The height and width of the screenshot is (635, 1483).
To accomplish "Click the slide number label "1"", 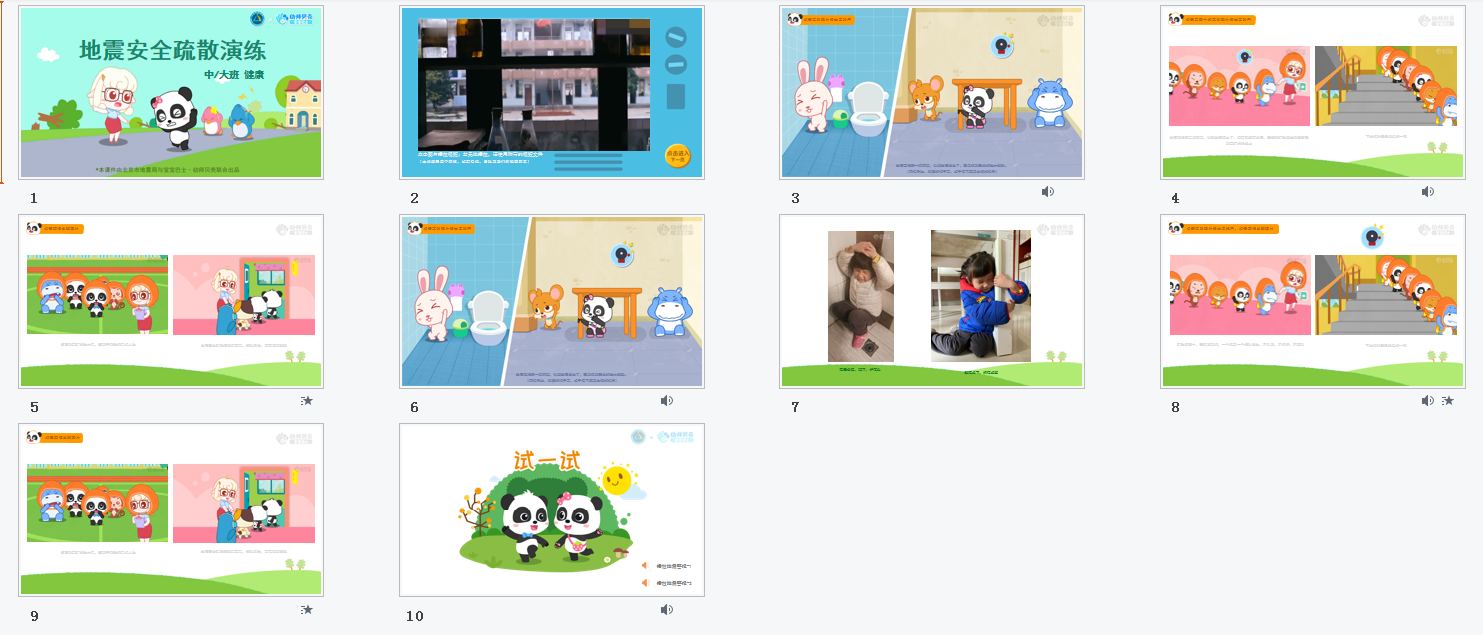I will [34, 198].
